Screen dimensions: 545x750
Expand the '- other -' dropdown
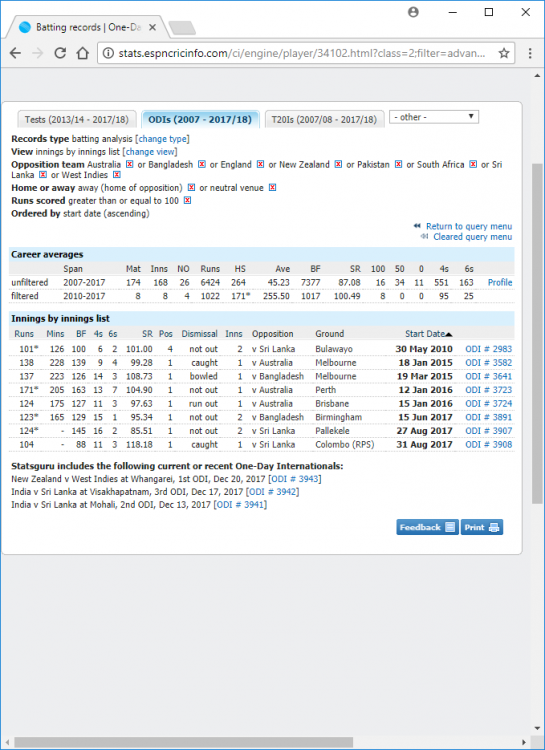click(x=434, y=117)
